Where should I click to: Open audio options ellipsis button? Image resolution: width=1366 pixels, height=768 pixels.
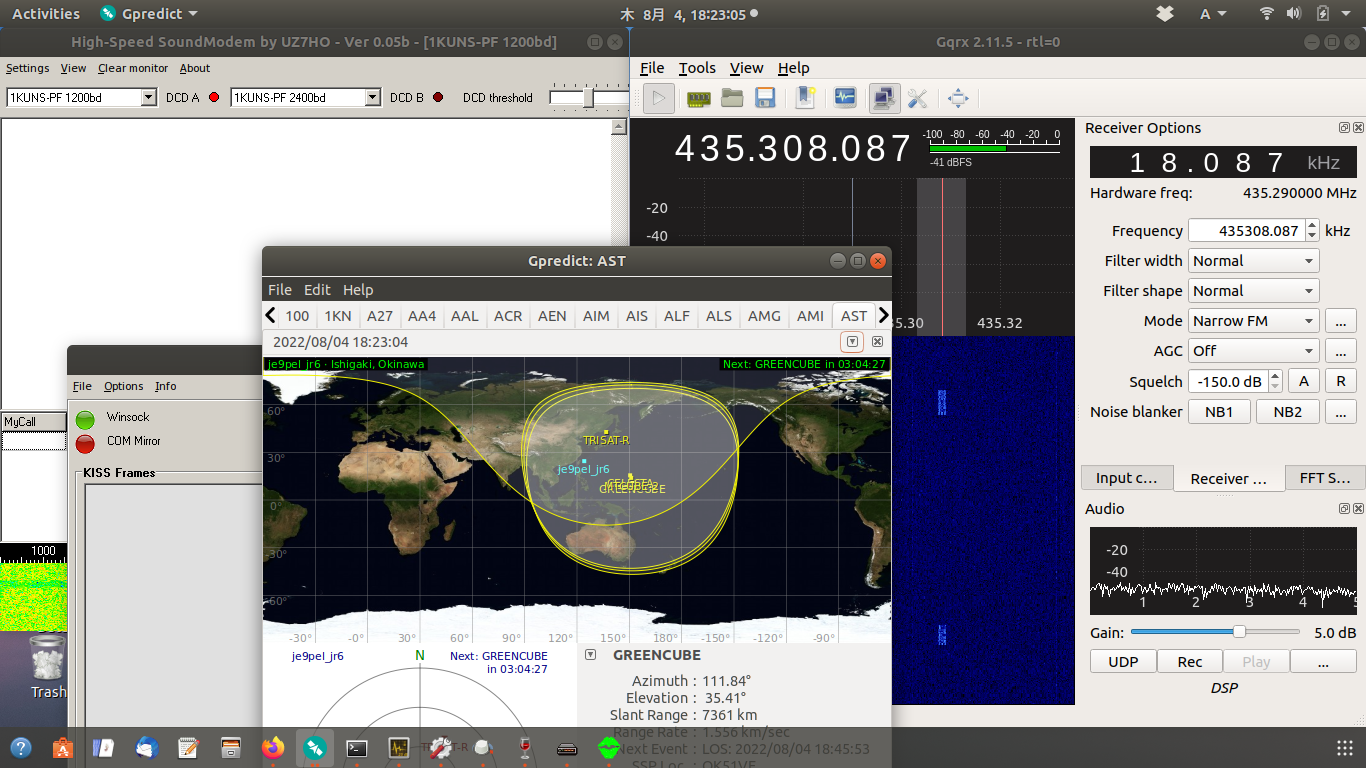[x=1323, y=661]
